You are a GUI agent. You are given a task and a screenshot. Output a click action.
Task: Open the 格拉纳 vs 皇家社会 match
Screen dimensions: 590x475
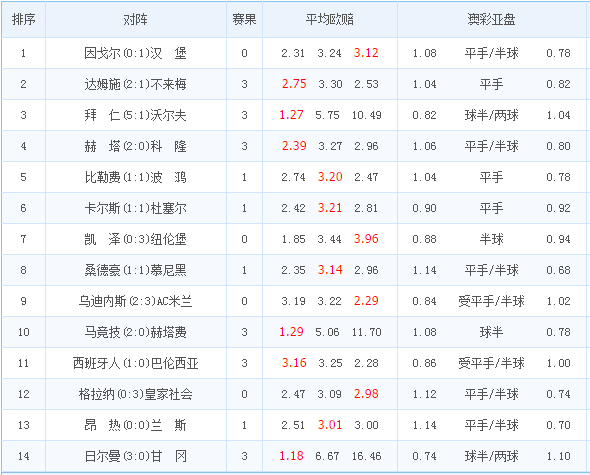pos(135,394)
